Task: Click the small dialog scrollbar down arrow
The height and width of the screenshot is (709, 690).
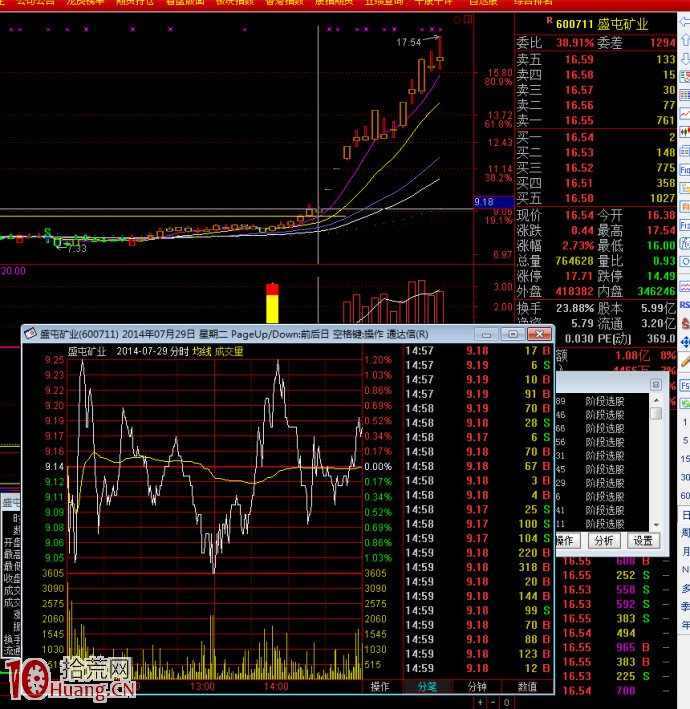Action: 656,525
